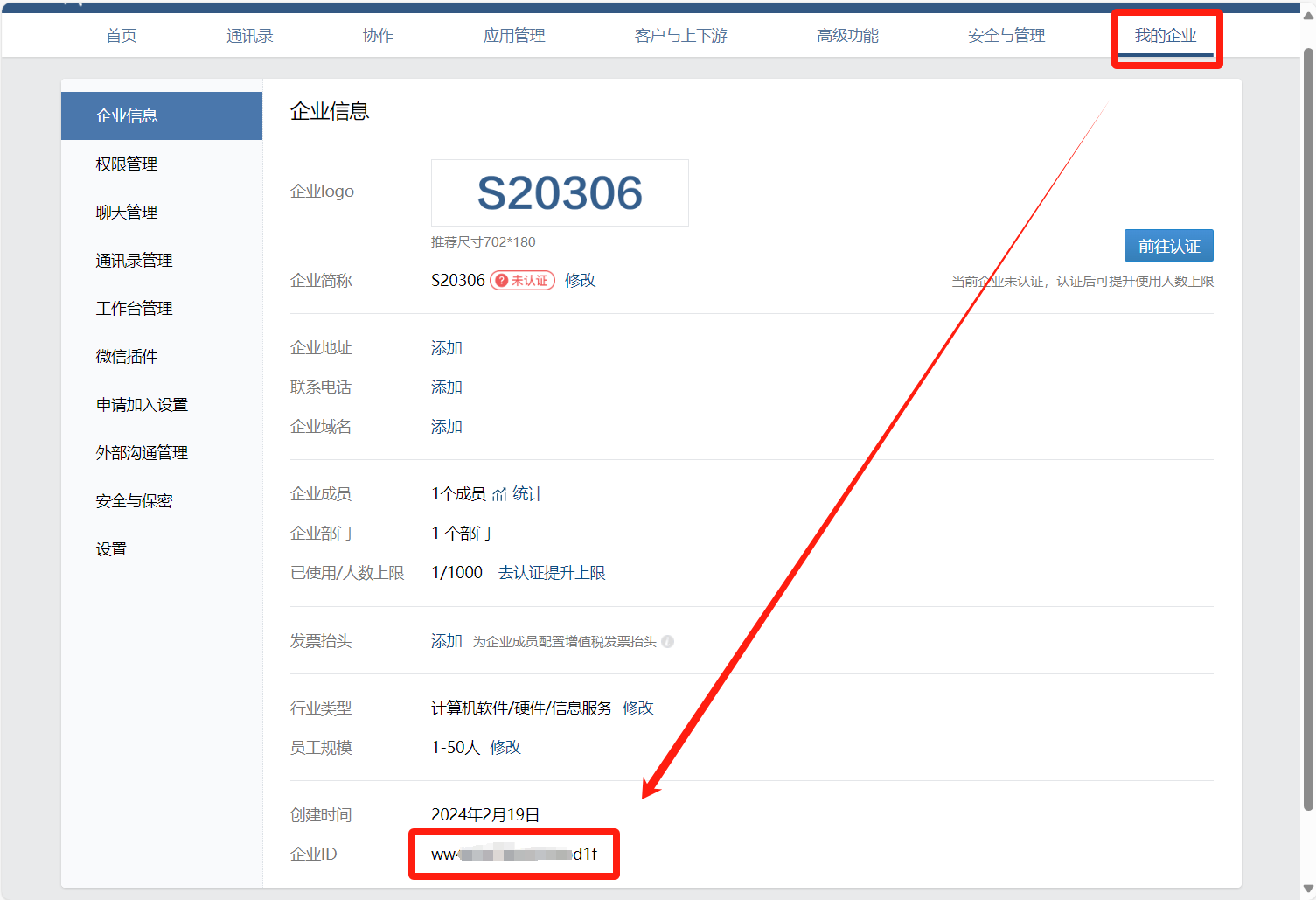Viewport: 1316px width, 900px height.
Task: Go to 外部沟通管理 in the sidebar
Action: coord(142,453)
